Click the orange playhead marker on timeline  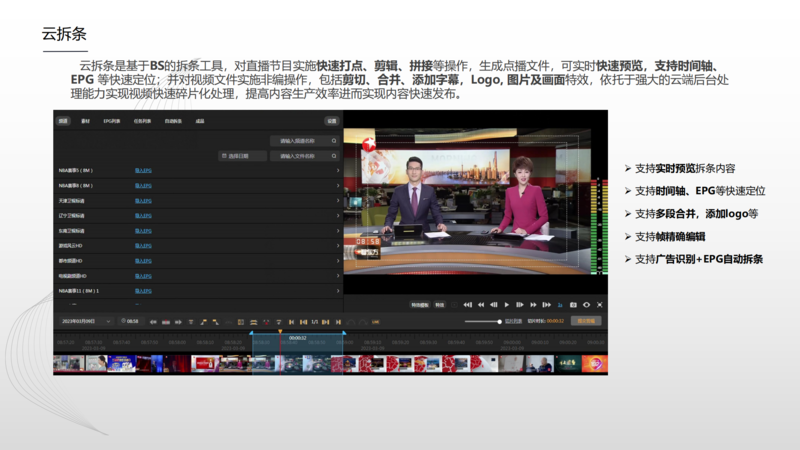point(280,331)
